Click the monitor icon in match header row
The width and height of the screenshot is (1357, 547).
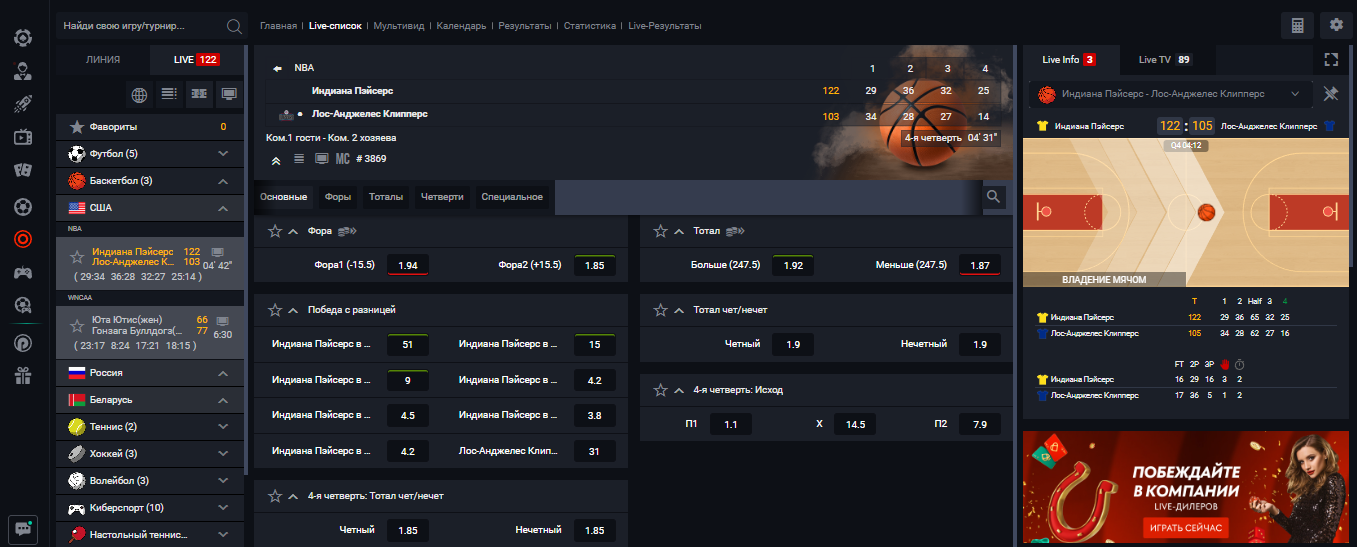(x=321, y=159)
